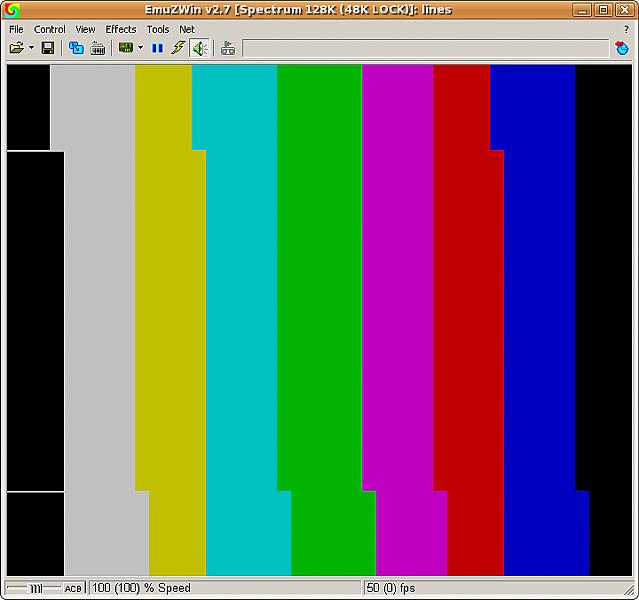The height and width of the screenshot is (600, 639).
Task: Open the Net menu
Action: pos(187,29)
